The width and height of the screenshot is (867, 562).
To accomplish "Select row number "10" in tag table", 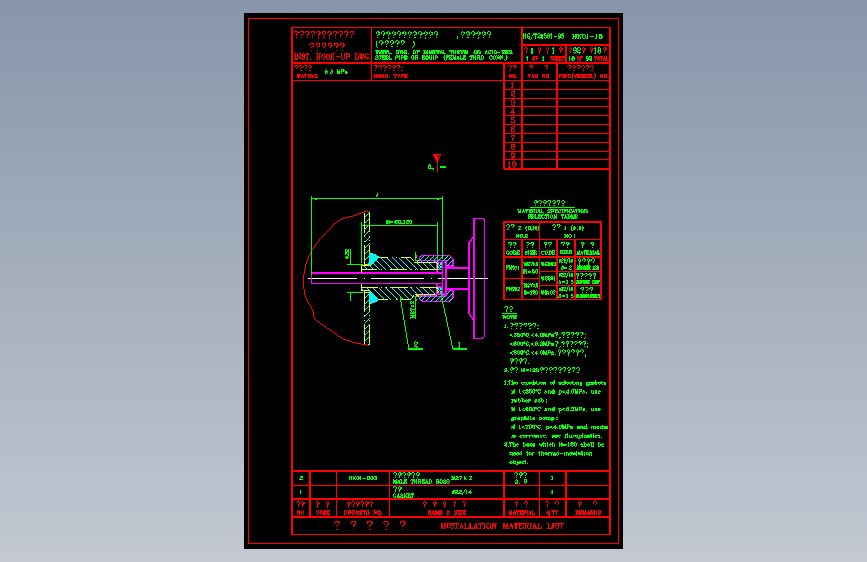I will click(512, 165).
